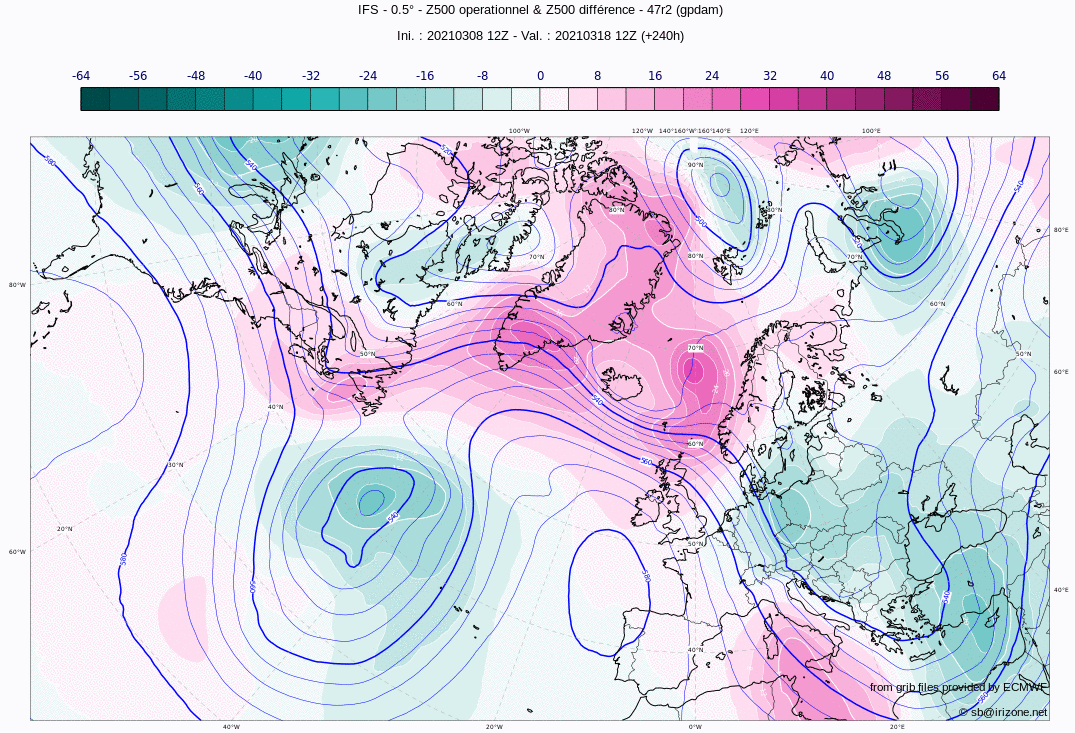Click the '-16' colorbar label
Screen dimensions: 1075x733
point(425,75)
